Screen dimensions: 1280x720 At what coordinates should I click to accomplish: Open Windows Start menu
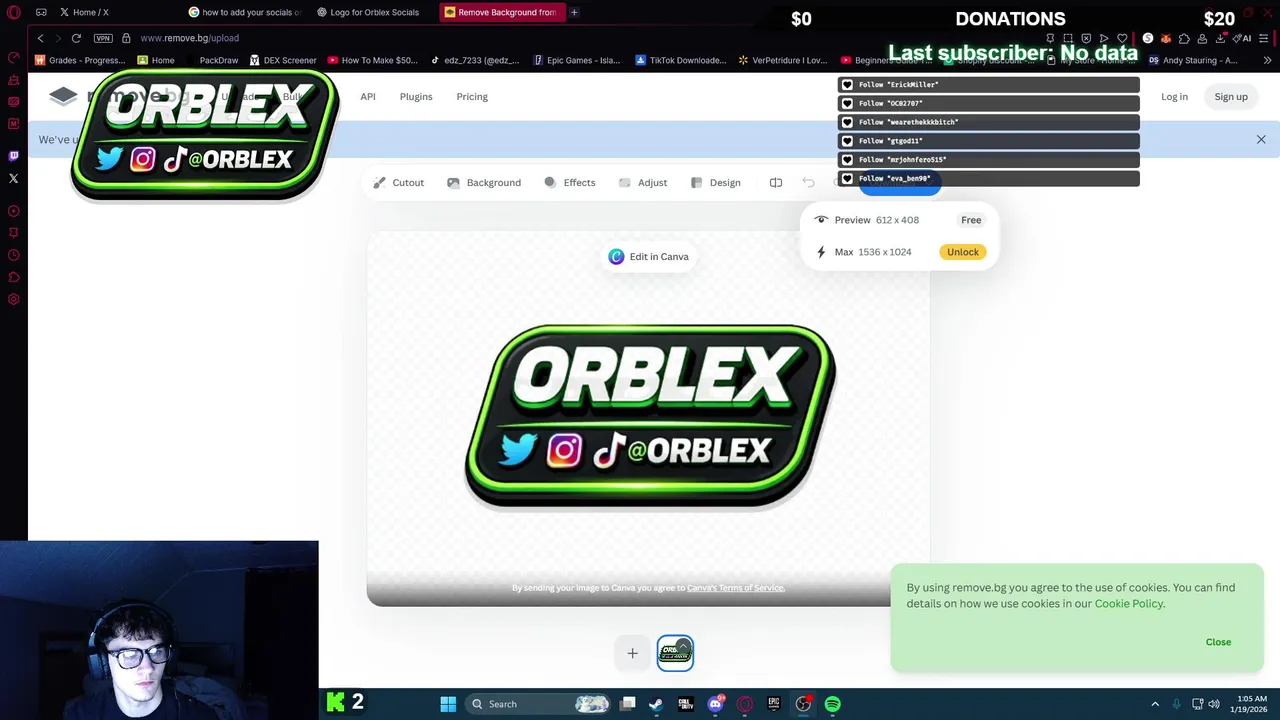point(448,704)
